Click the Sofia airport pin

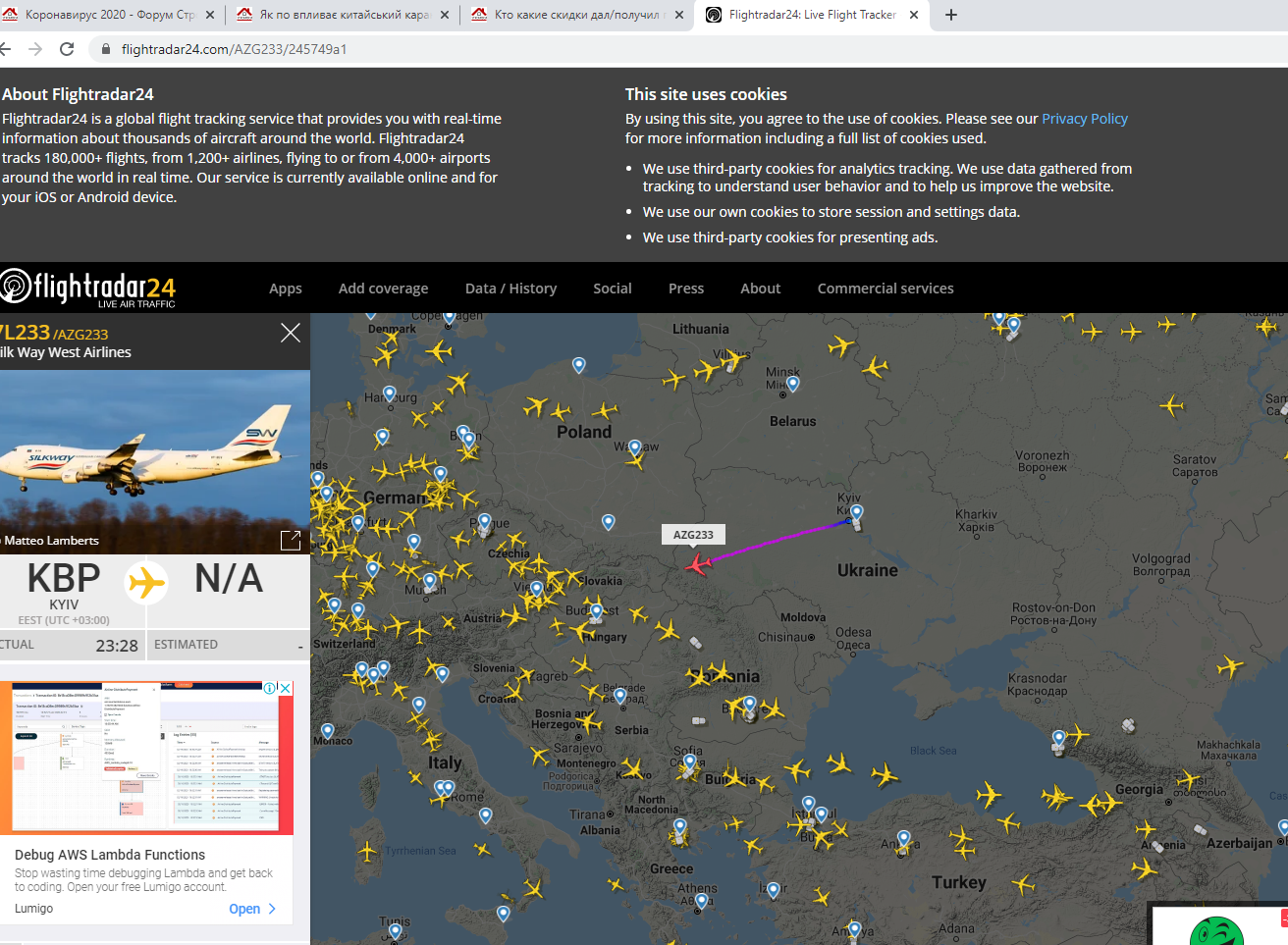coord(690,761)
